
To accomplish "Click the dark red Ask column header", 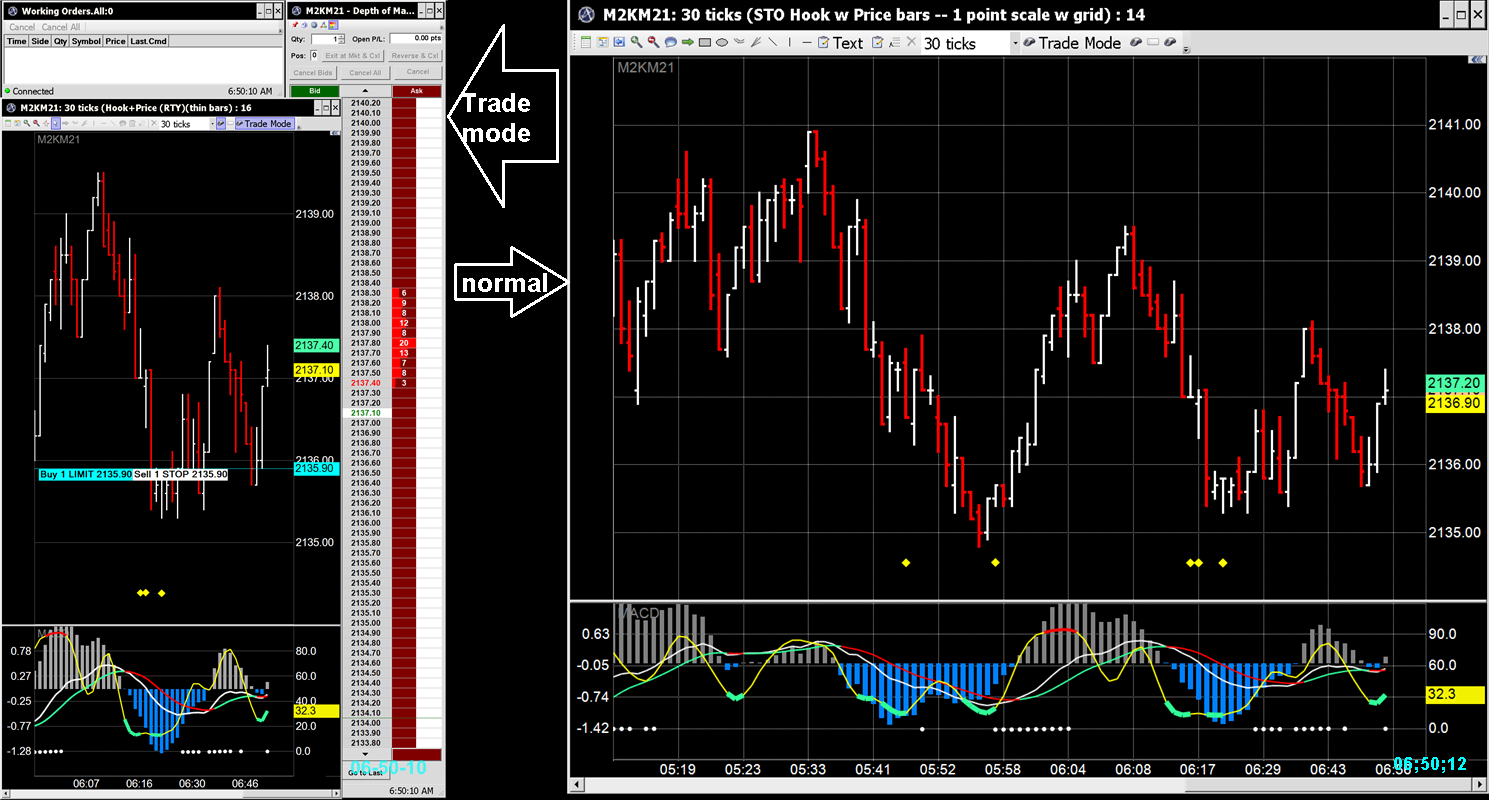I will tap(417, 91).
